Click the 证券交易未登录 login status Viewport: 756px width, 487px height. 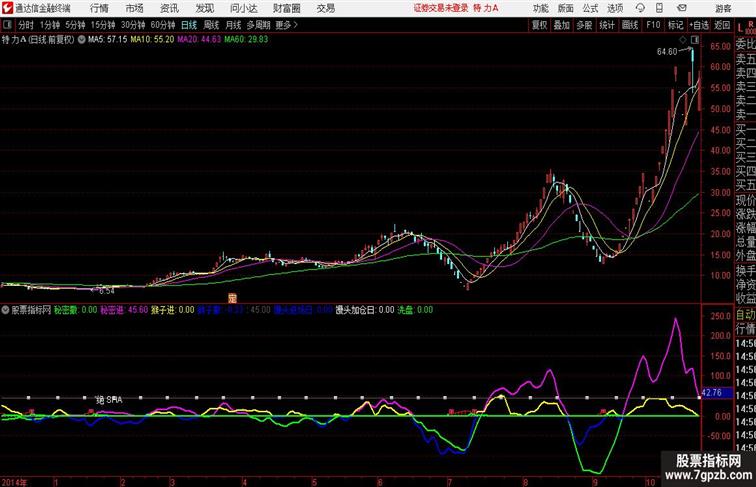pos(441,8)
